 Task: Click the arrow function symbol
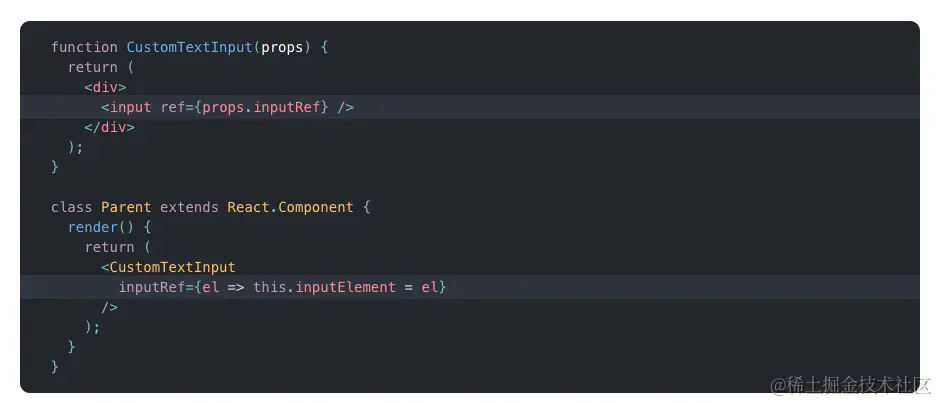(236, 288)
